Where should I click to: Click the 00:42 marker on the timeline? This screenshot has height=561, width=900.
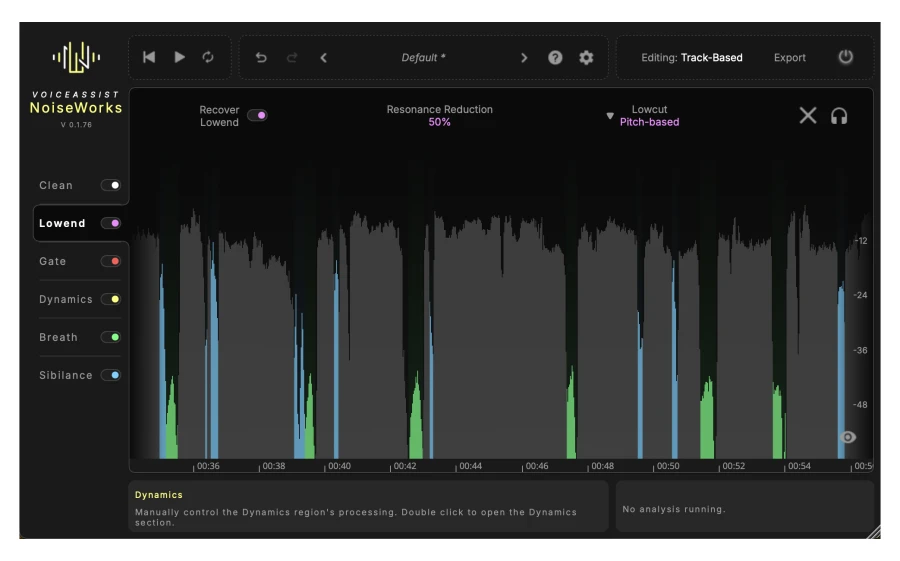tap(405, 466)
